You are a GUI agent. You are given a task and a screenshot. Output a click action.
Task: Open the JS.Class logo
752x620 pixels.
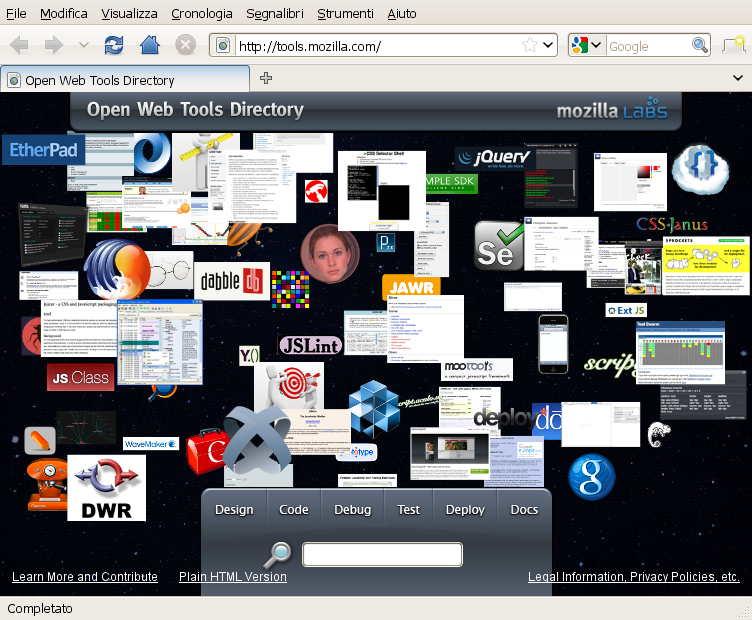click(81, 377)
